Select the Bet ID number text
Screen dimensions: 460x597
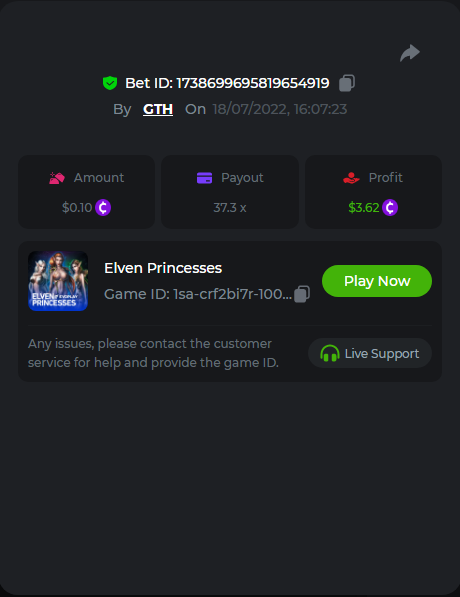pyautogui.click(x=252, y=83)
